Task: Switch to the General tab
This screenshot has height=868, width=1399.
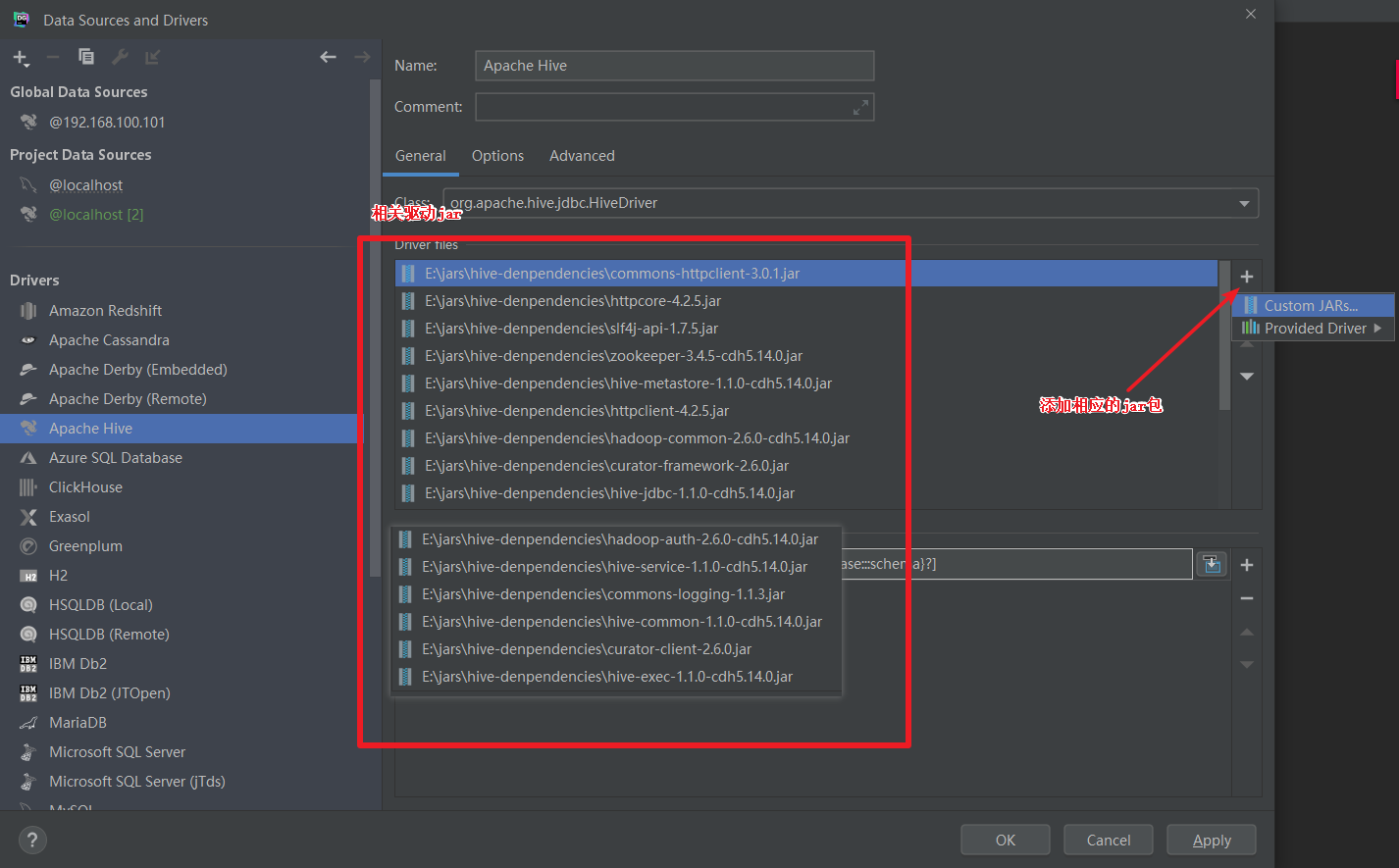Action: (421, 156)
